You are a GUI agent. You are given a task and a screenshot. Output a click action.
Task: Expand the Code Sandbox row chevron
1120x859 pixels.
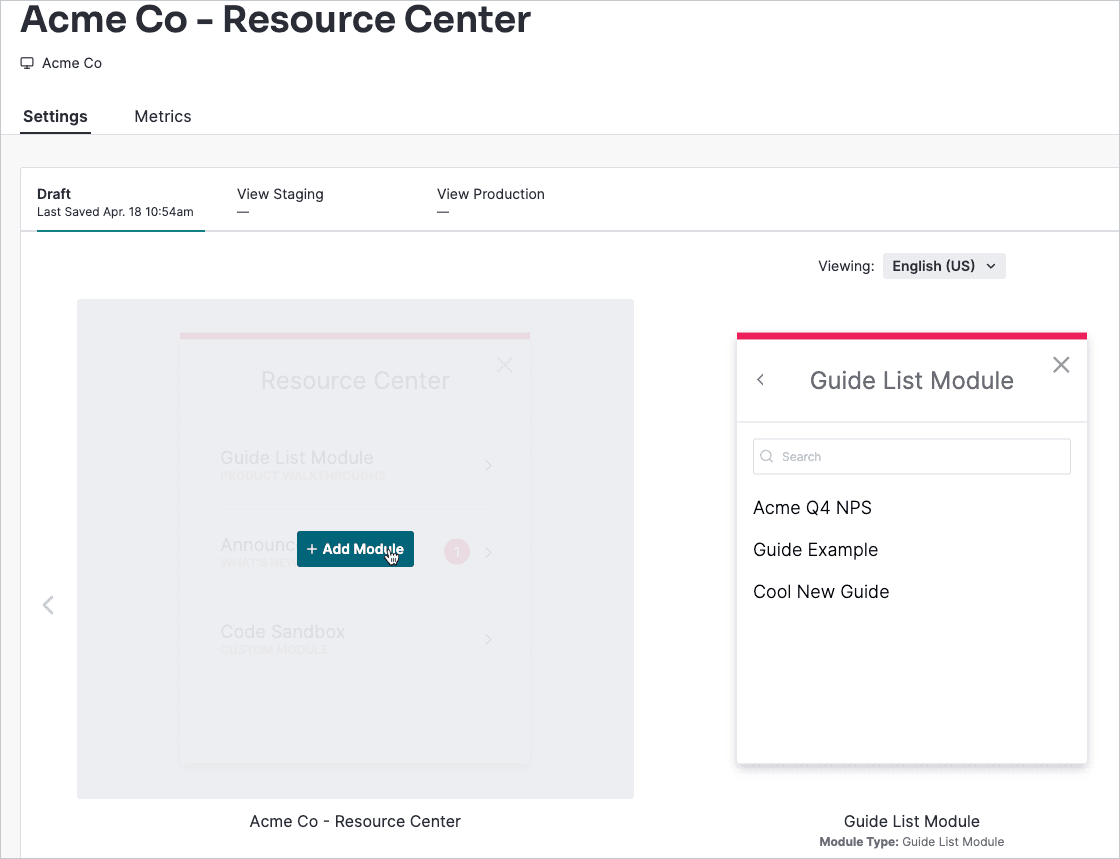tap(488, 639)
